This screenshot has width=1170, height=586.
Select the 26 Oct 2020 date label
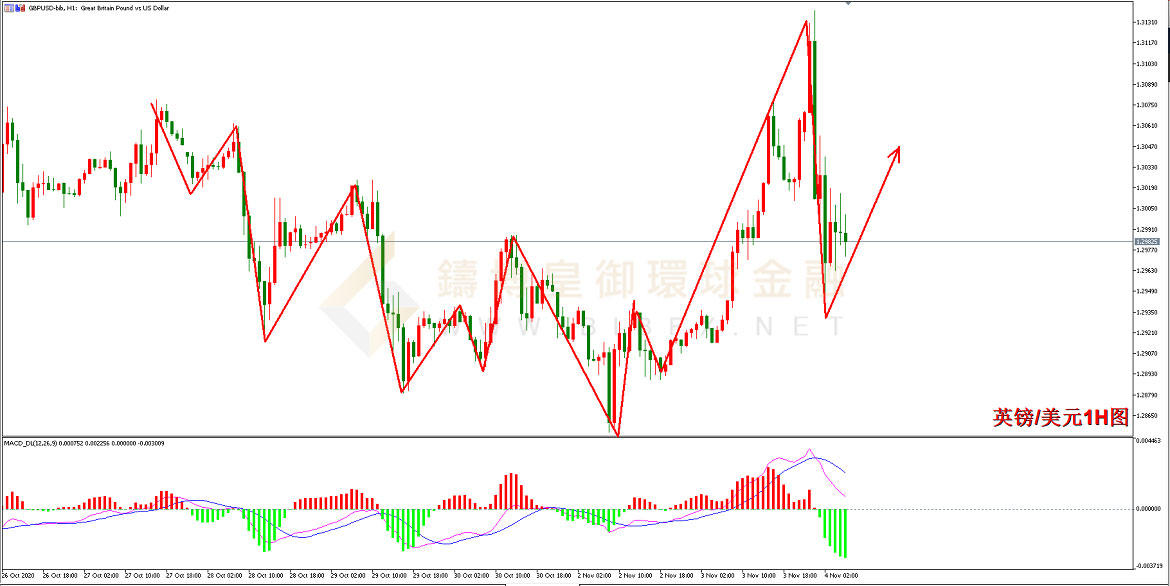(19, 576)
